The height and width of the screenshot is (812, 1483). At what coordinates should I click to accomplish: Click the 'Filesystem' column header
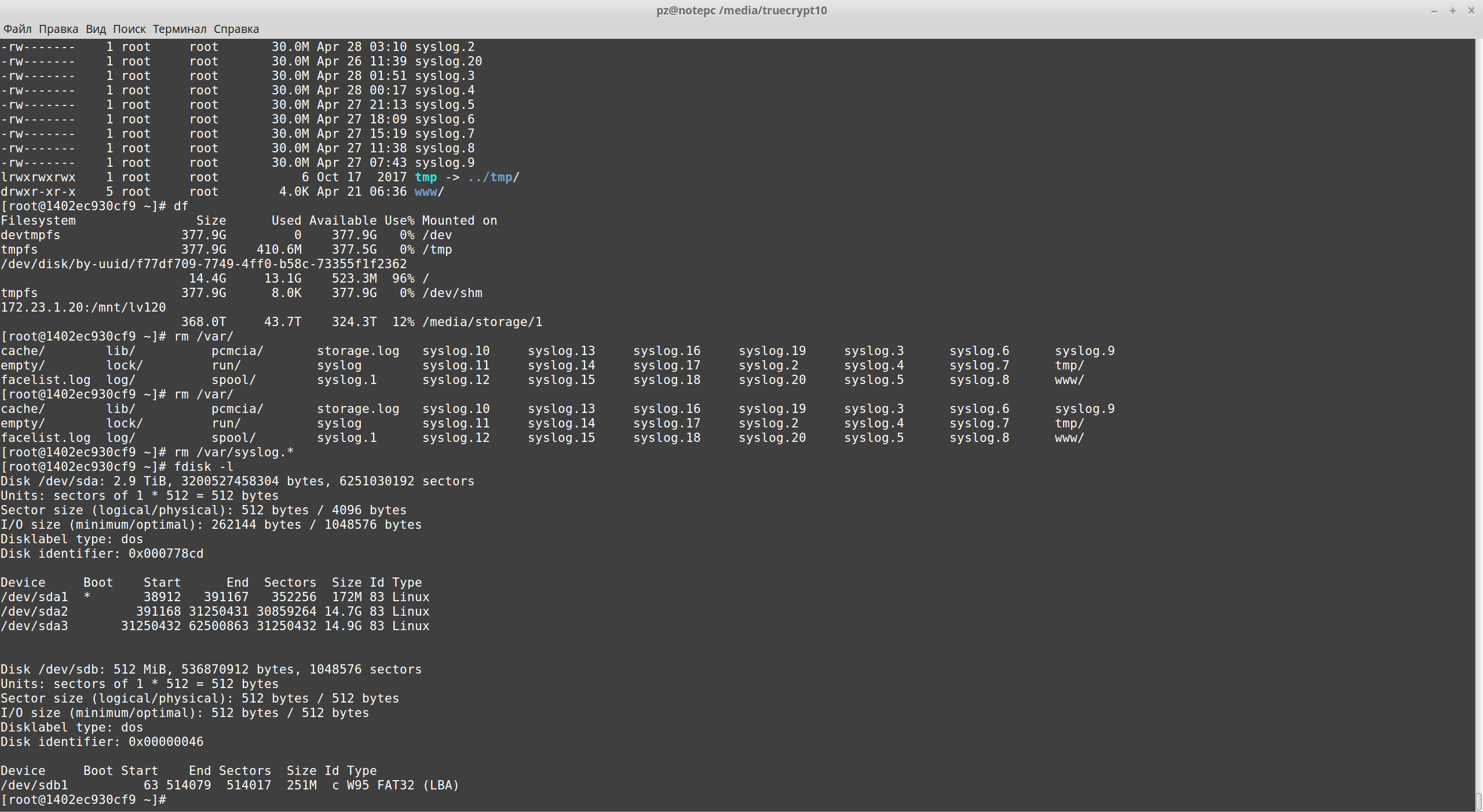coord(38,221)
